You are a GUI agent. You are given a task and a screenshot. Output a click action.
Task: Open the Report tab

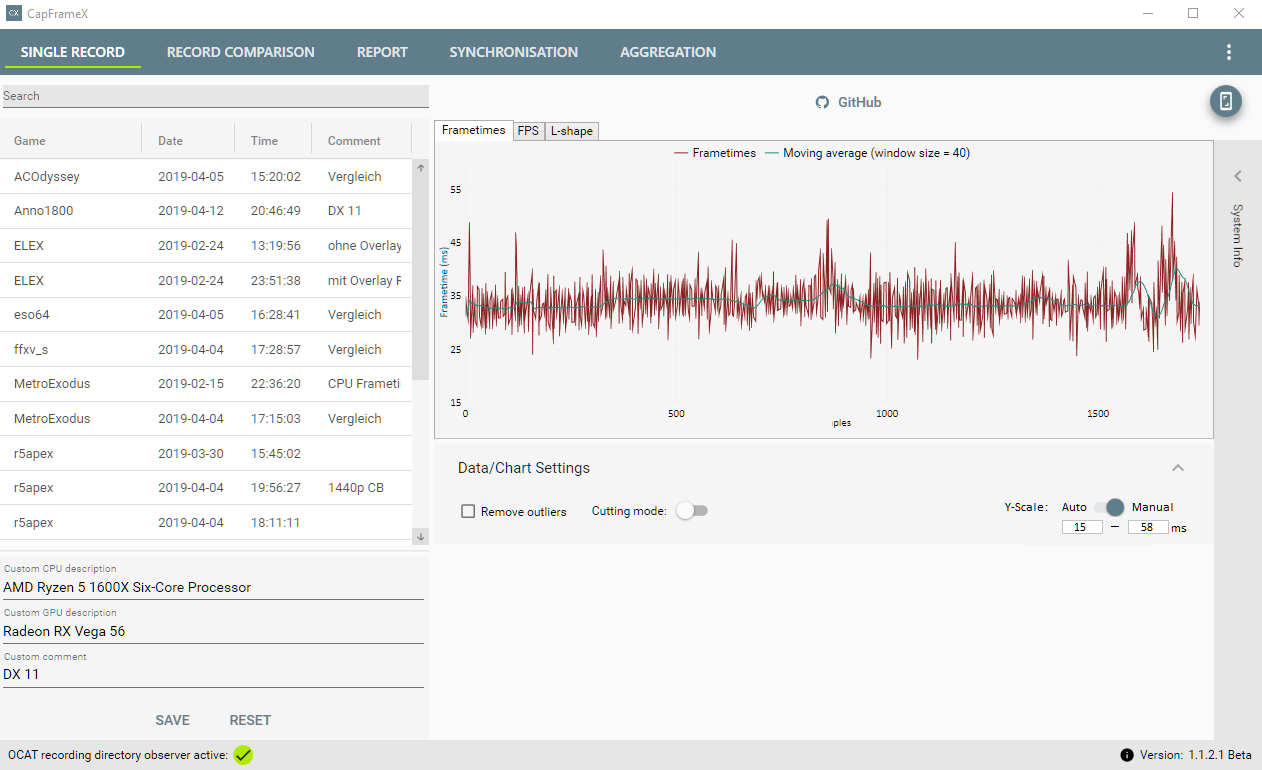pyautogui.click(x=382, y=52)
